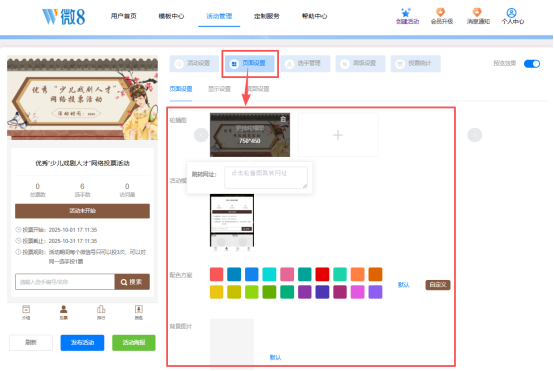Choose the dark orange color swatch
Screen dimensions: 554x371
click(x=375, y=274)
